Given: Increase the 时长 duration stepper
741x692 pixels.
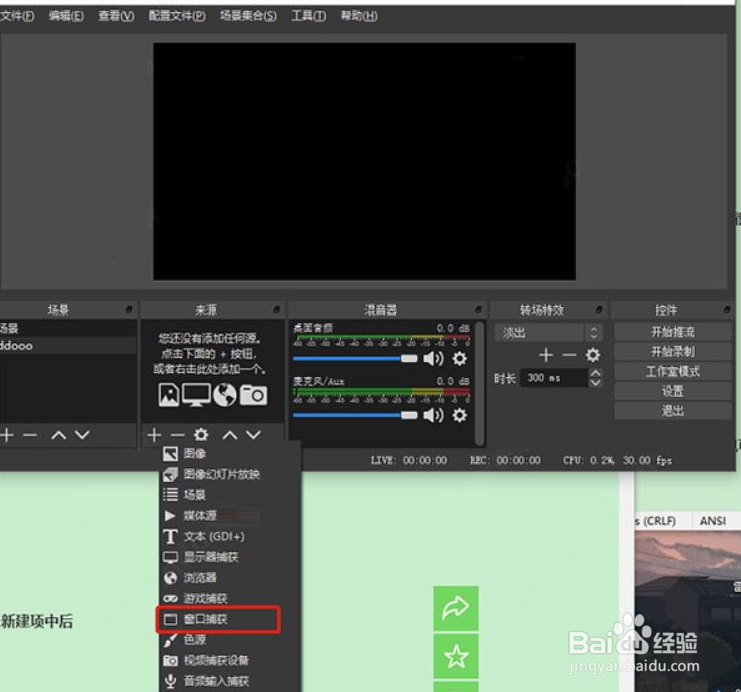Looking at the screenshot, I should pos(595,373).
